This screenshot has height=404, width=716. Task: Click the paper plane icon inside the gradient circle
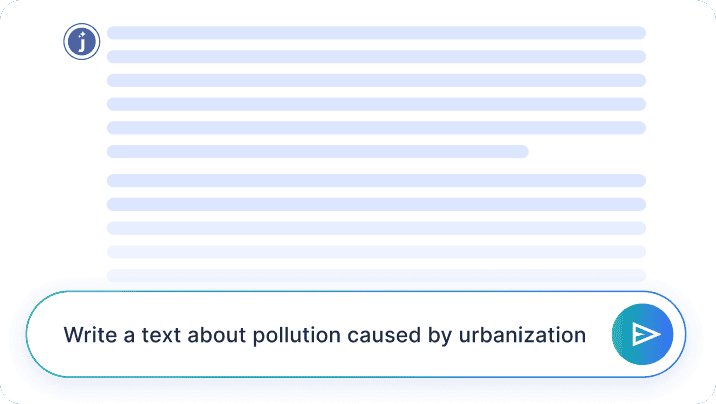(x=645, y=334)
